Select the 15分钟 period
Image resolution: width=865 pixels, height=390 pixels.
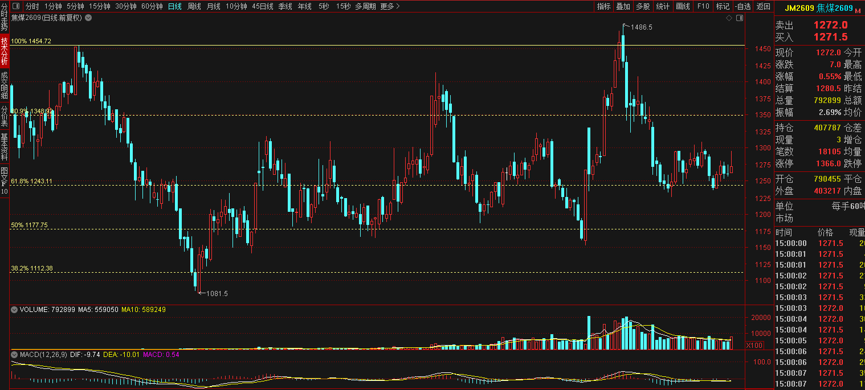99,7
